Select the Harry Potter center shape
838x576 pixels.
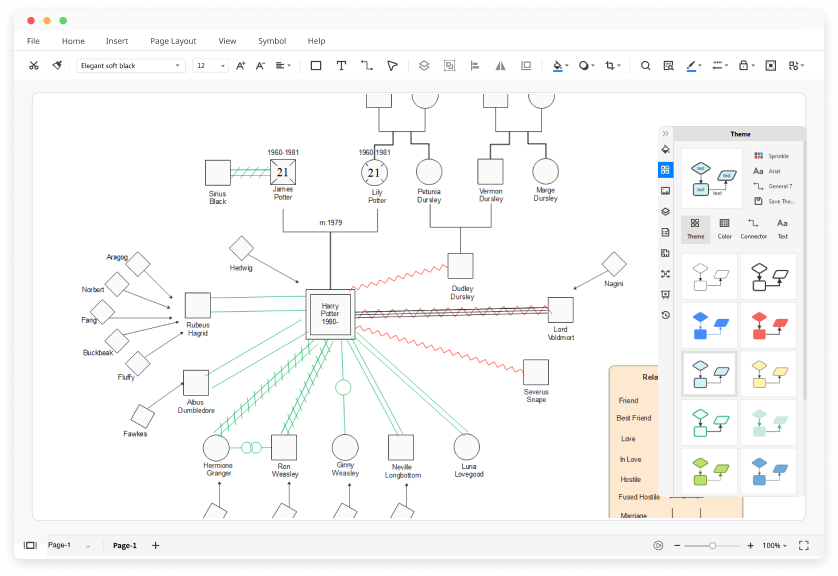point(330,314)
